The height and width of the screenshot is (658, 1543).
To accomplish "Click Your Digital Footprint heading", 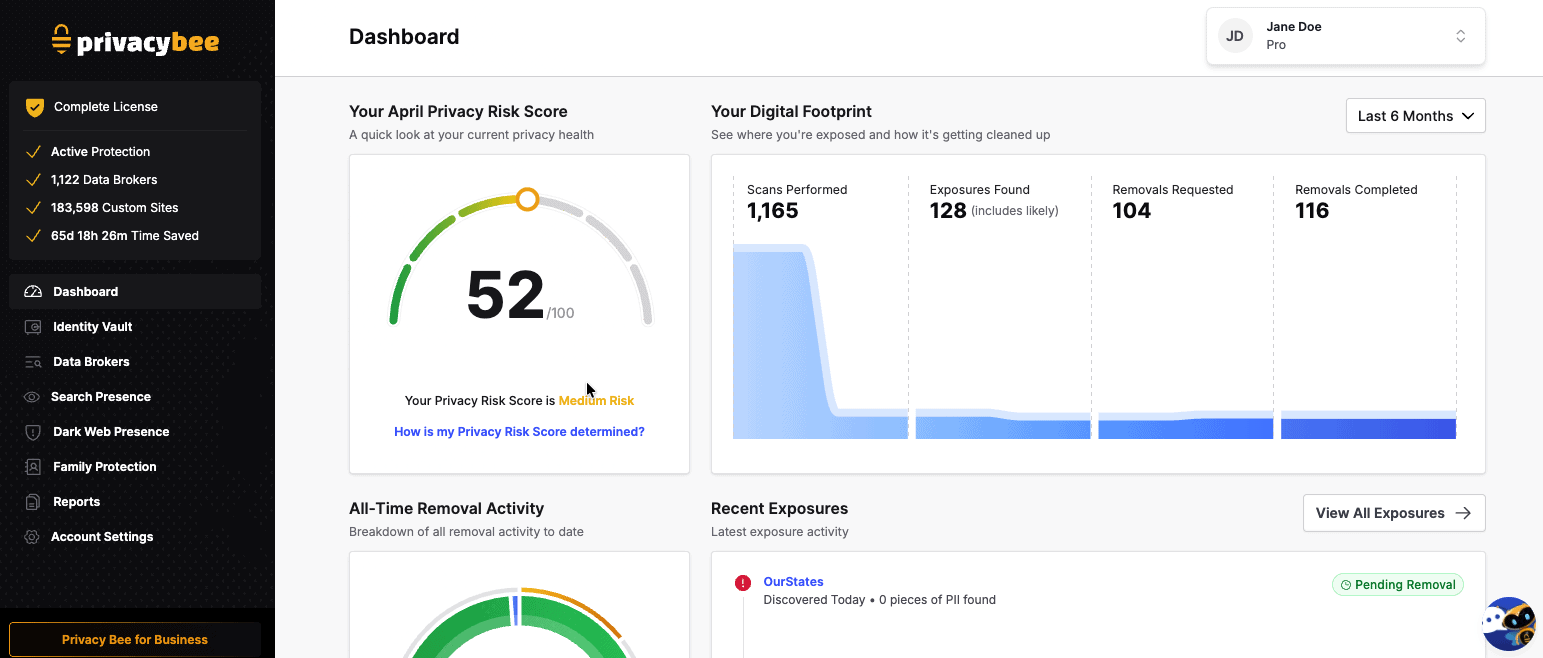I will 792,112.
